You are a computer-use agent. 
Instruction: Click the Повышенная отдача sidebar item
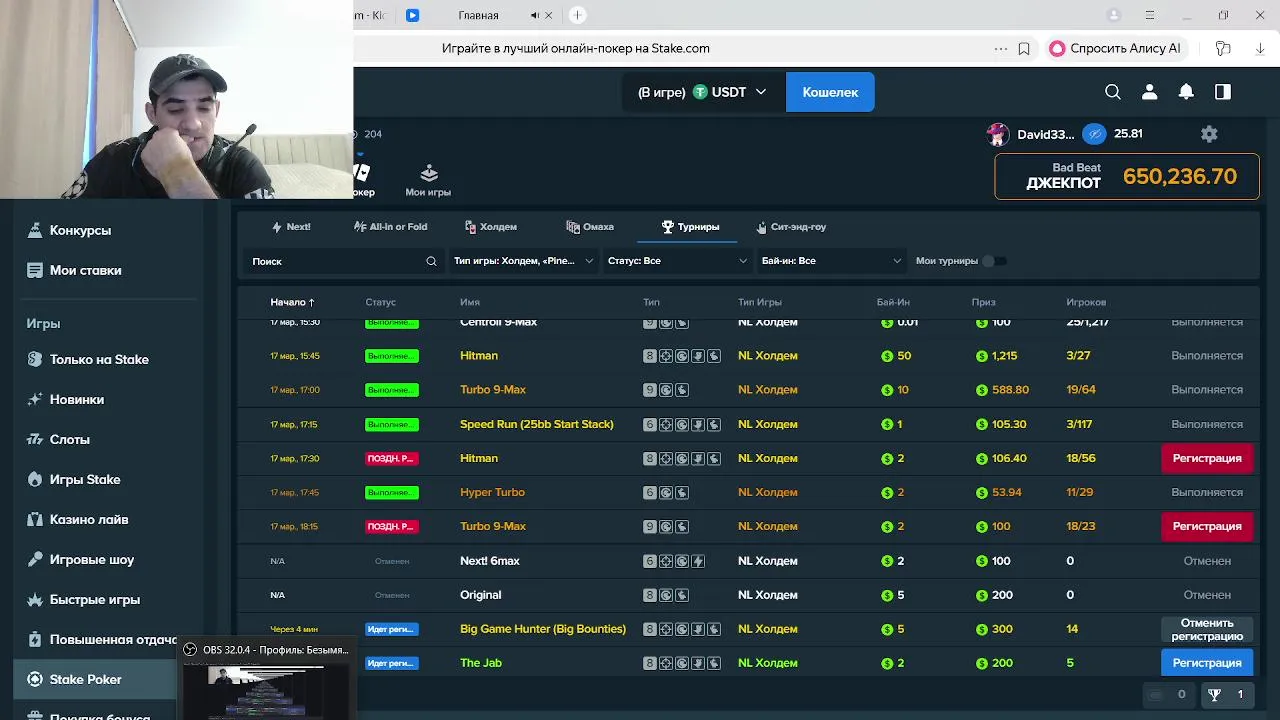[x=101, y=639]
